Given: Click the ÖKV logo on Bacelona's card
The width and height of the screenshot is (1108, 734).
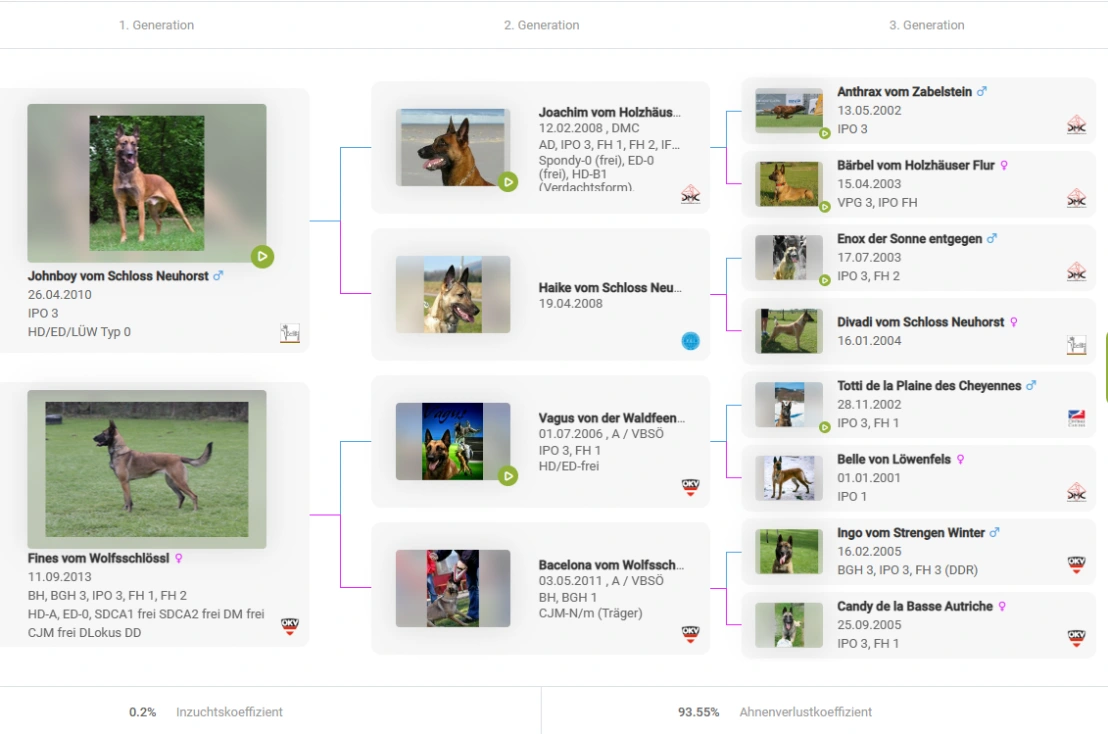Looking at the screenshot, I should [x=690, y=634].
